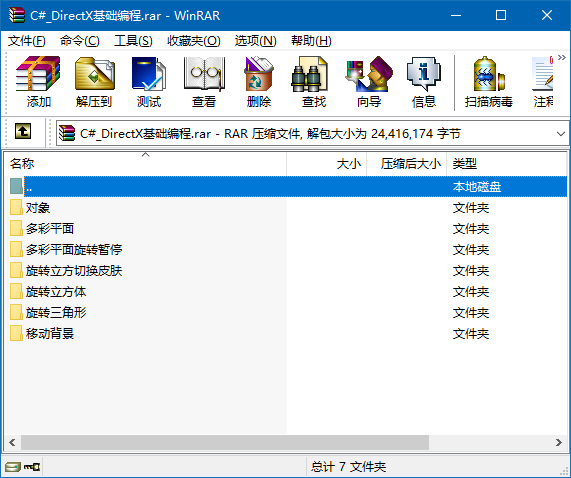Click the 添加 (Add) toolbar icon
571x478 pixels.
38,82
